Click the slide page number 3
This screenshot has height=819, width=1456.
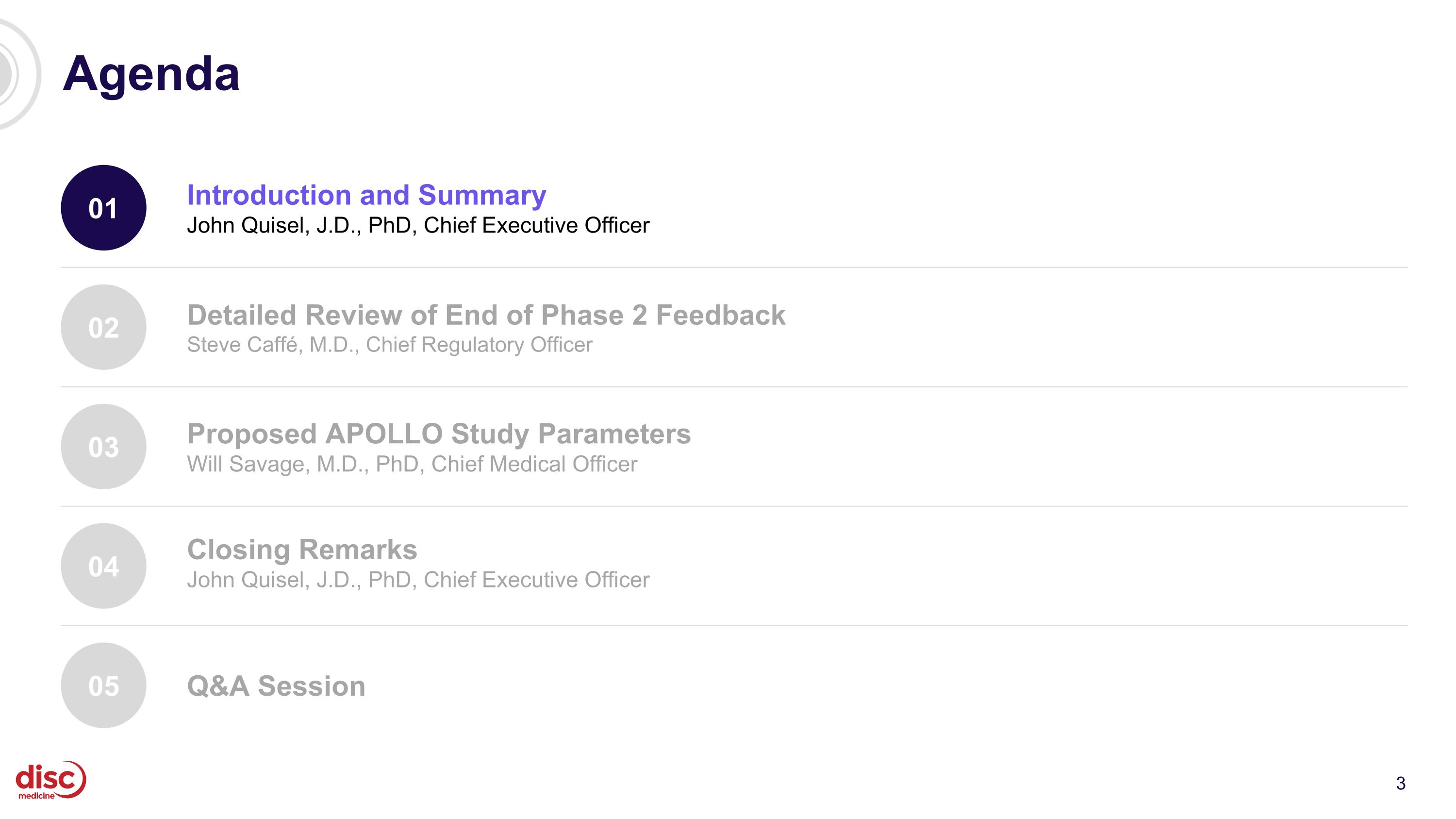[1401, 783]
